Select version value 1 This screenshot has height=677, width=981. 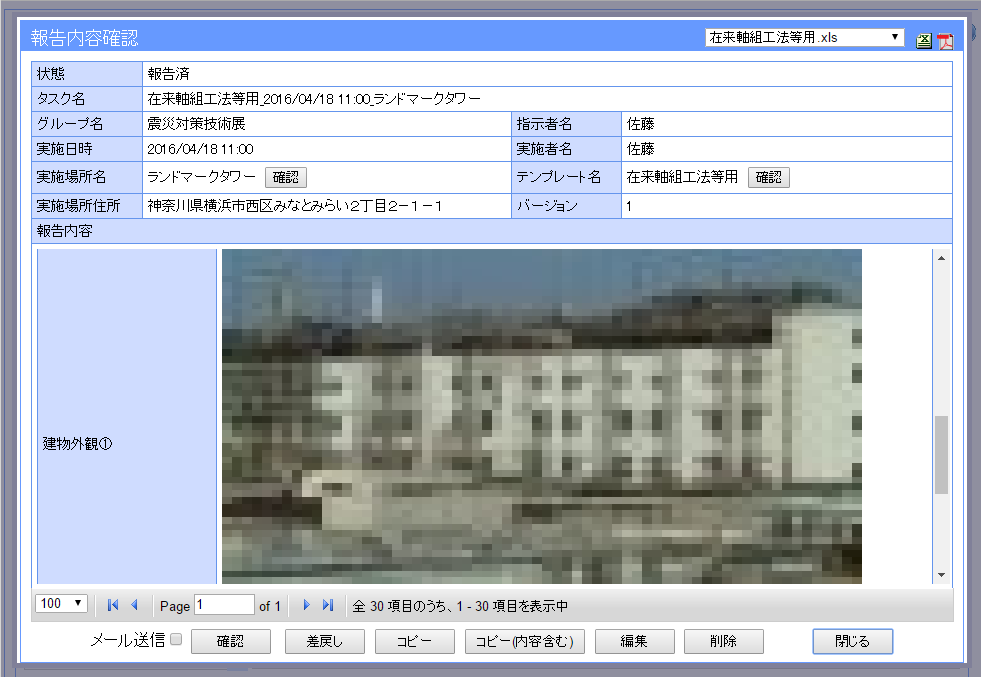(629, 206)
